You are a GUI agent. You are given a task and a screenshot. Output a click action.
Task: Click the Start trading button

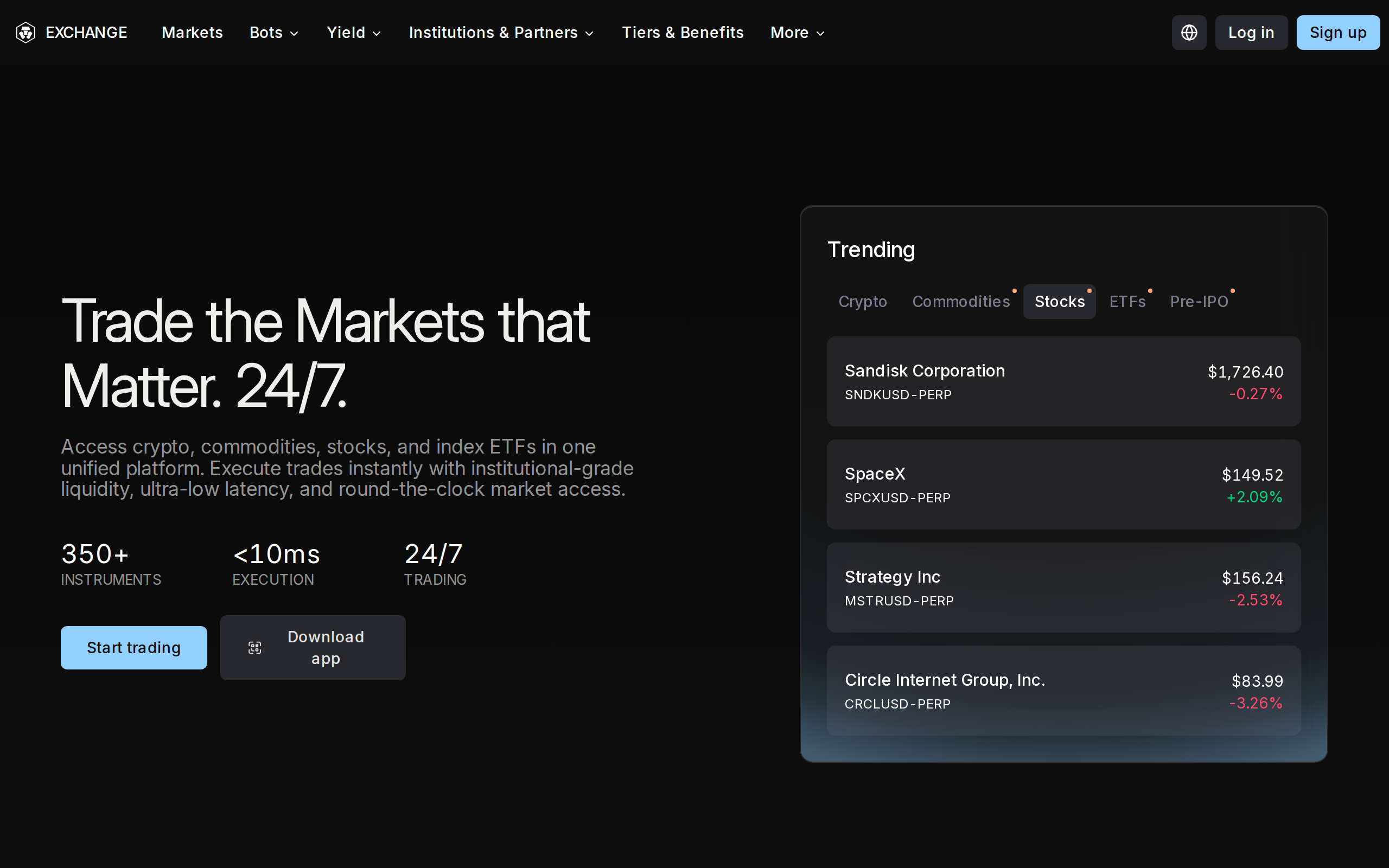click(133, 648)
